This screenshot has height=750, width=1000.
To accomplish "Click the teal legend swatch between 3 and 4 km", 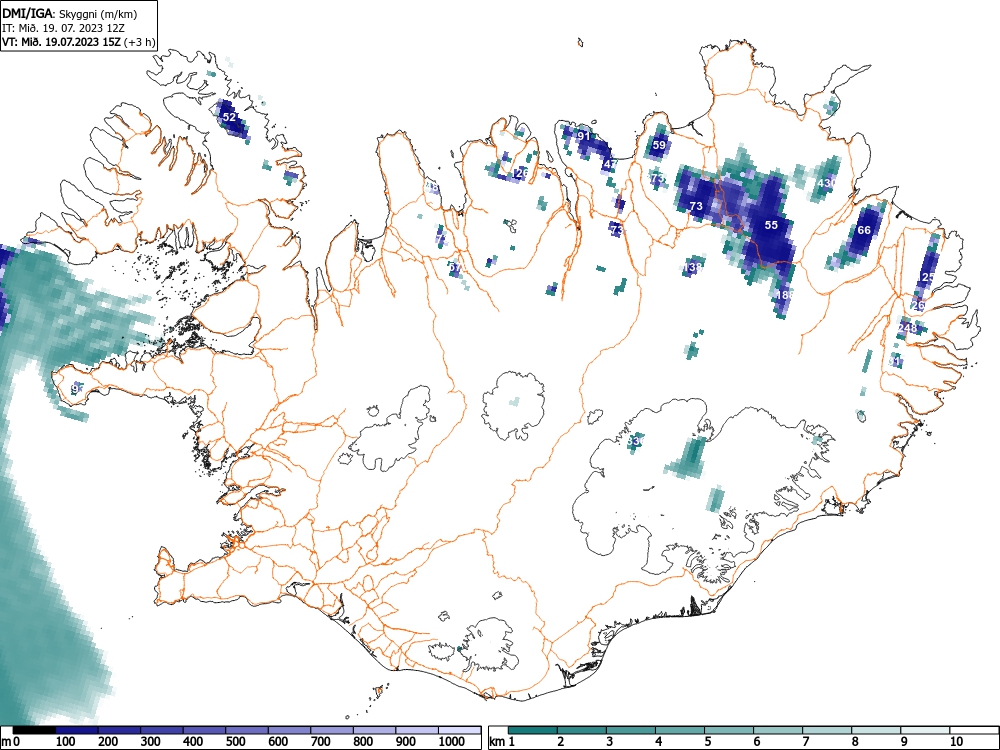I will (631, 730).
